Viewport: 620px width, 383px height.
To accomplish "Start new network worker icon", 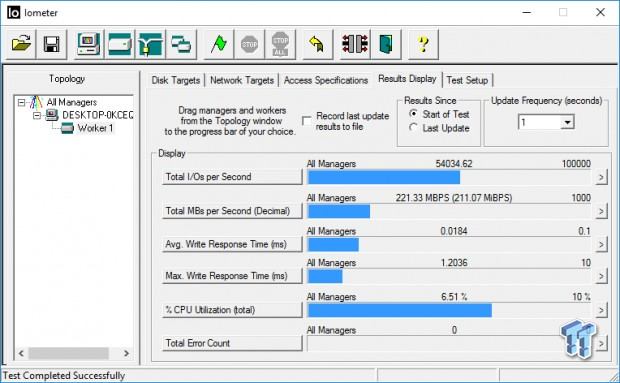I will pyautogui.click(x=151, y=44).
